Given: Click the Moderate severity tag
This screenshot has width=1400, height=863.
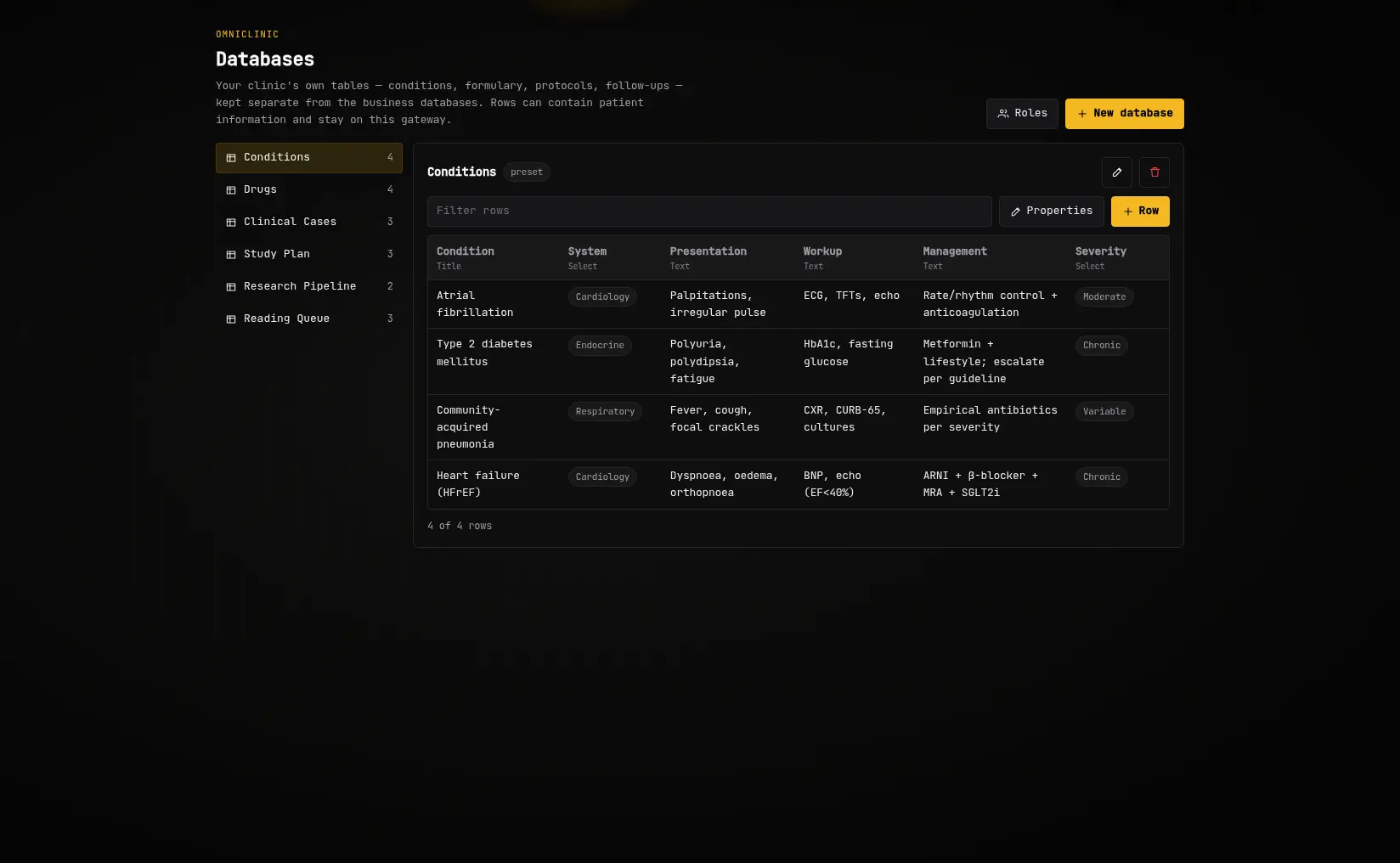Looking at the screenshot, I should [x=1104, y=297].
